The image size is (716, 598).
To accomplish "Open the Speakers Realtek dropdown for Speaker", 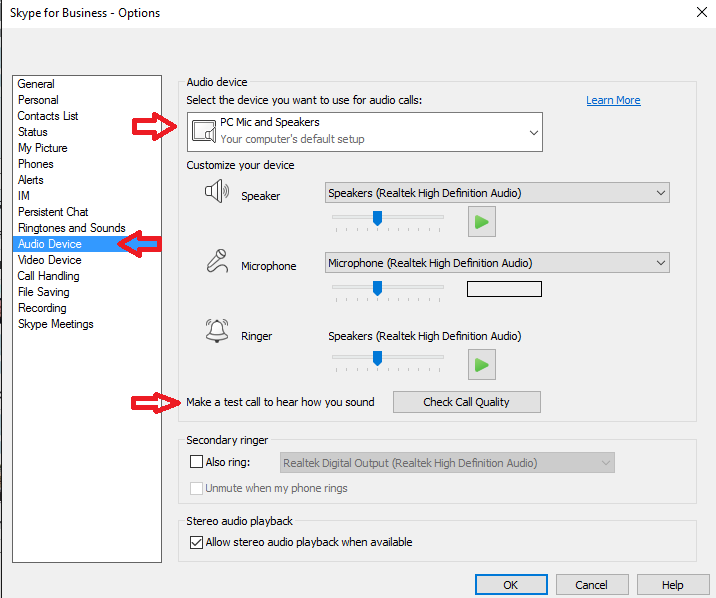I will tap(497, 193).
